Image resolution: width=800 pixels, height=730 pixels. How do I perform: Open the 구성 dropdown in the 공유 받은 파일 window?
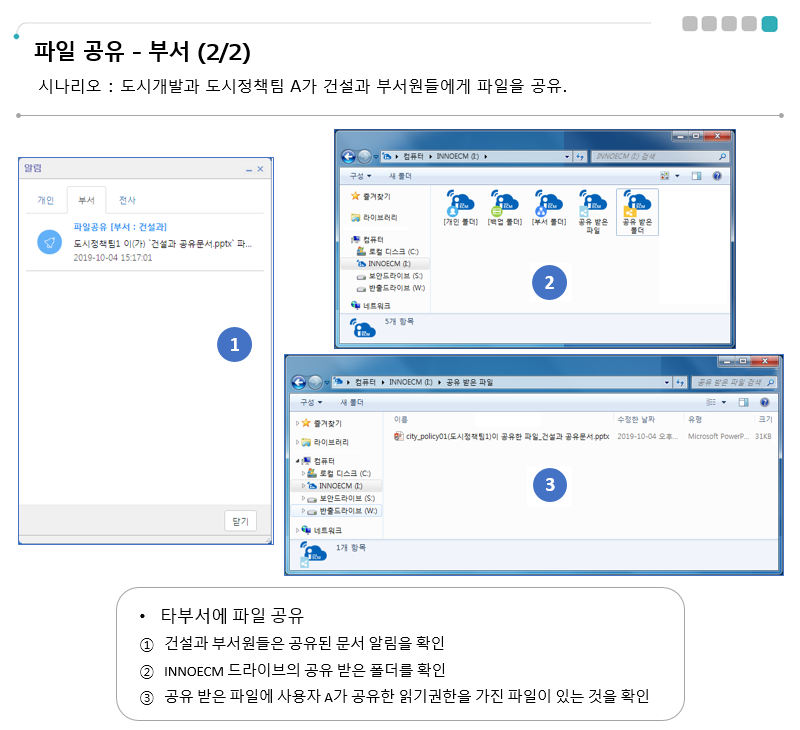(311, 402)
